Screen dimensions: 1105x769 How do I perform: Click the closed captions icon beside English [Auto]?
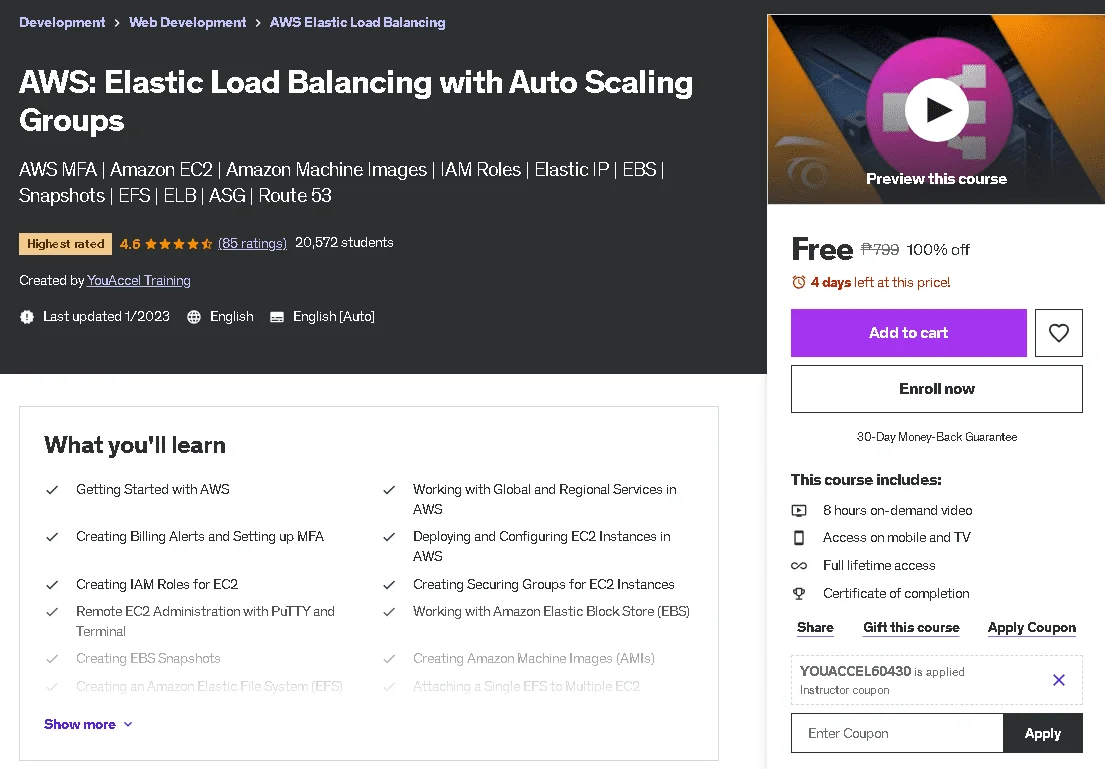click(x=277, y=317)
